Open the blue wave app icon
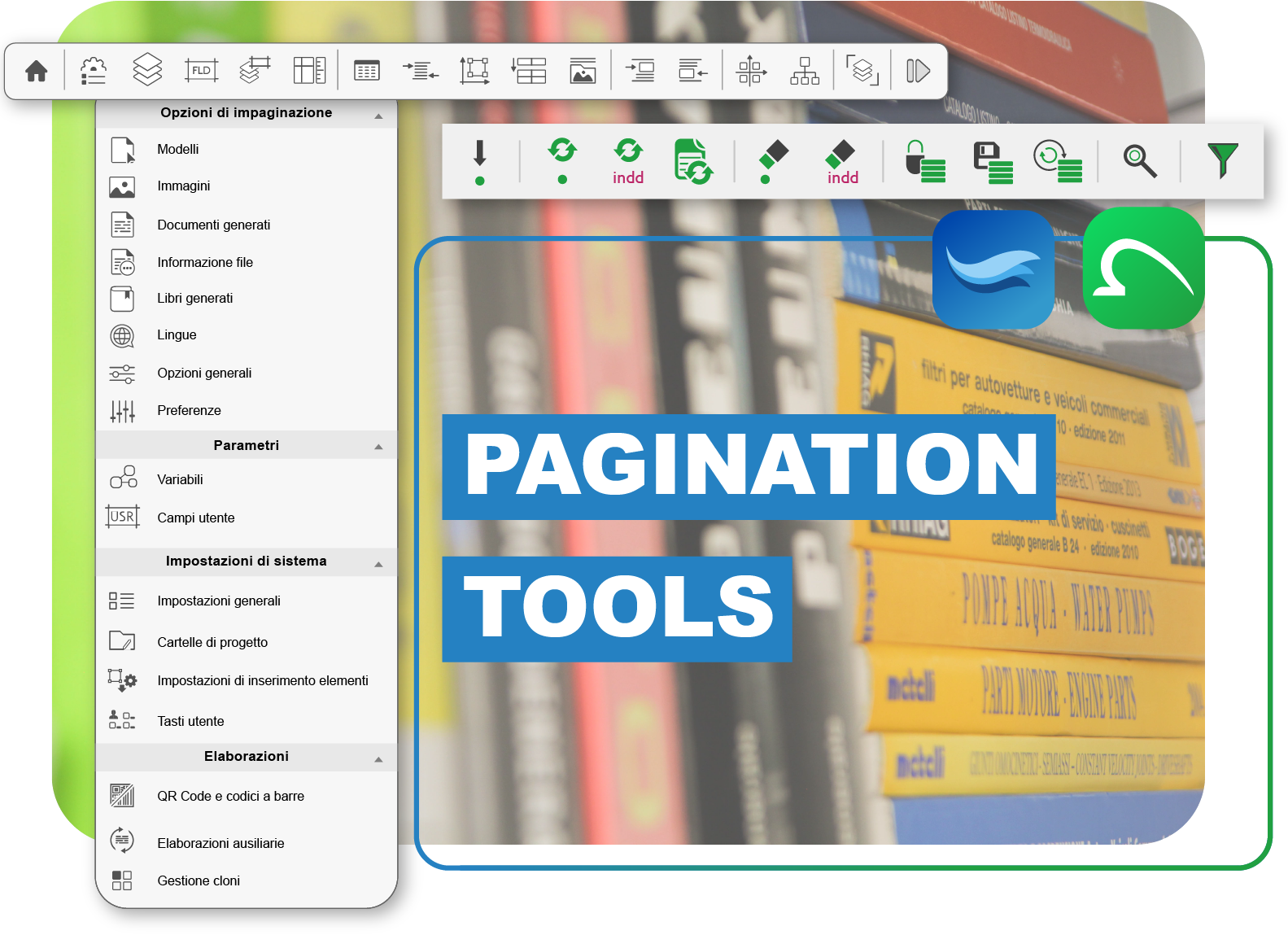 point(993,269)
